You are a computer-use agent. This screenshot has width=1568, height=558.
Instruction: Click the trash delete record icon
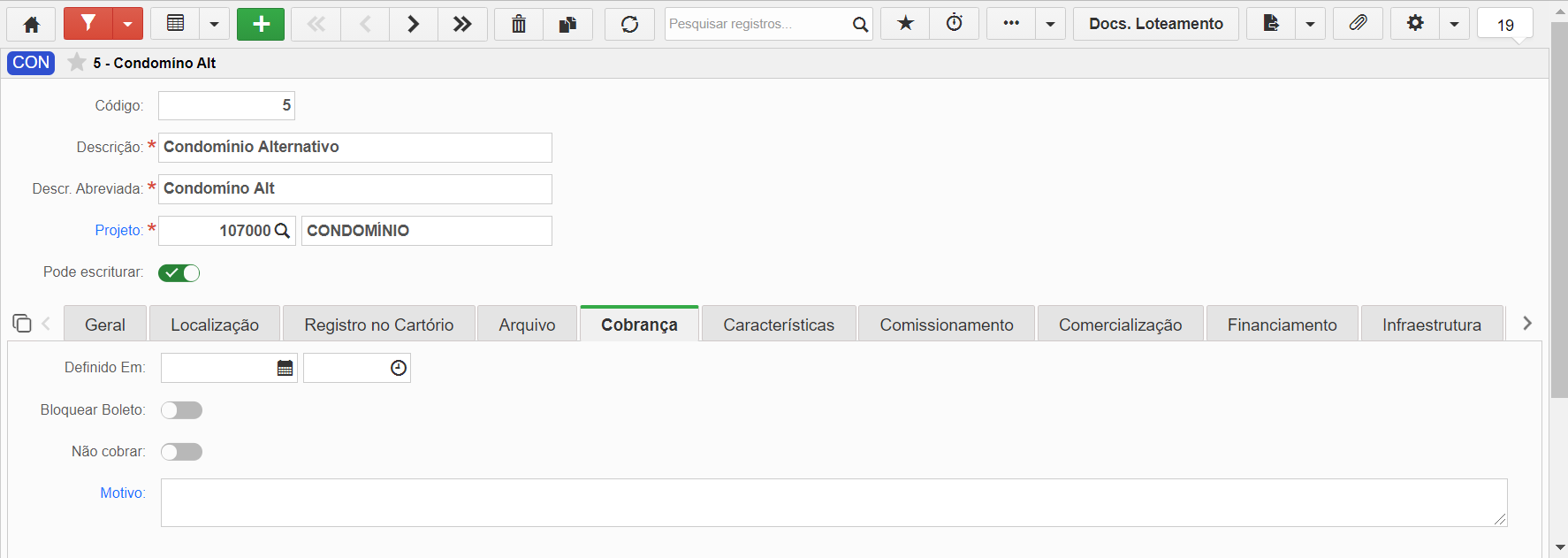click(x=519, y=24)
